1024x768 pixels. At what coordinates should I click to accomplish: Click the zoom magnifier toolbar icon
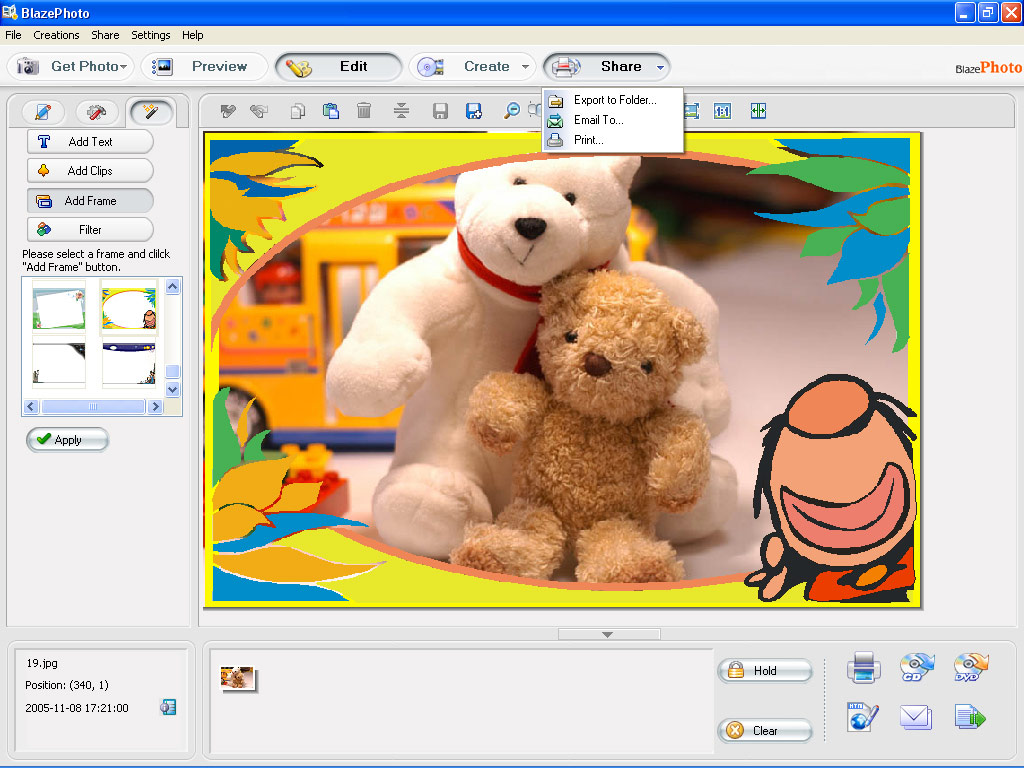click(511, 111)
